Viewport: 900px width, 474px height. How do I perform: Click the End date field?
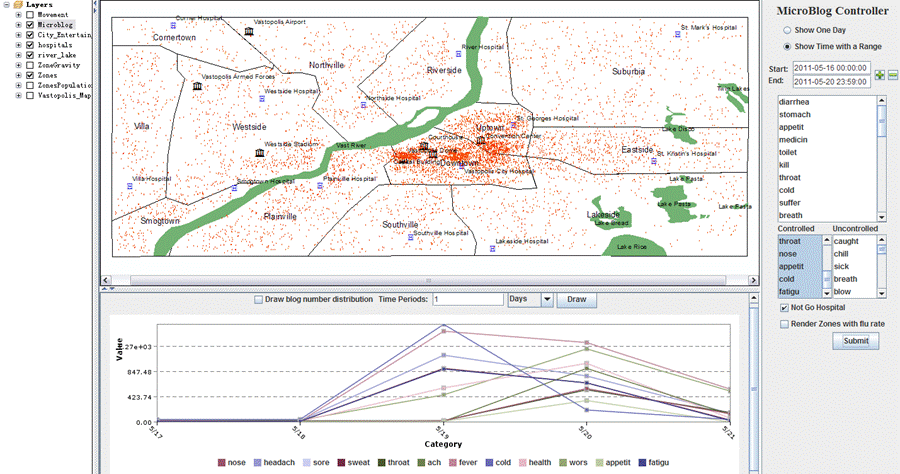click(x=831, y=81)
